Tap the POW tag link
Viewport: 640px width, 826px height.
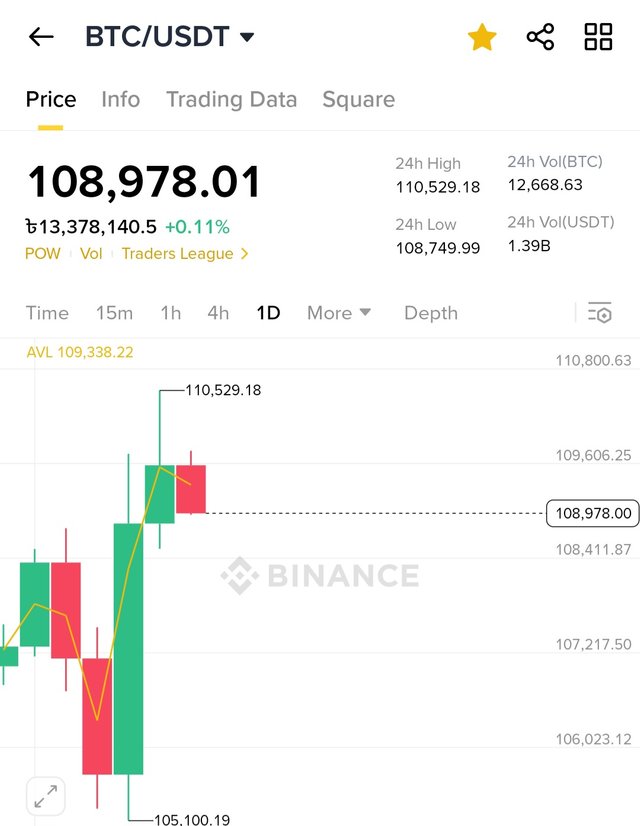[42, 254]
